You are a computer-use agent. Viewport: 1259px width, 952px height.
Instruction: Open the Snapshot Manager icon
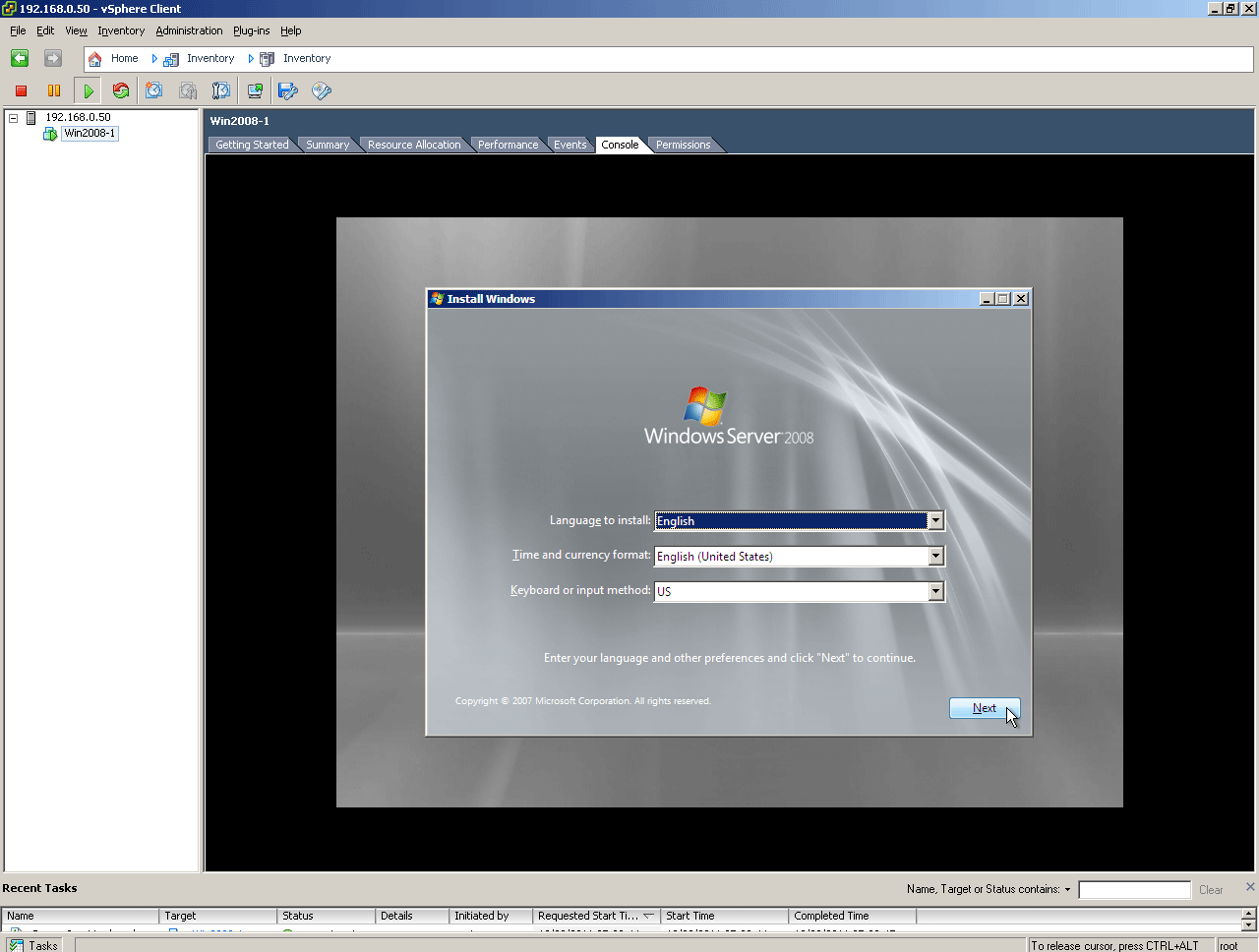[221, 91]
